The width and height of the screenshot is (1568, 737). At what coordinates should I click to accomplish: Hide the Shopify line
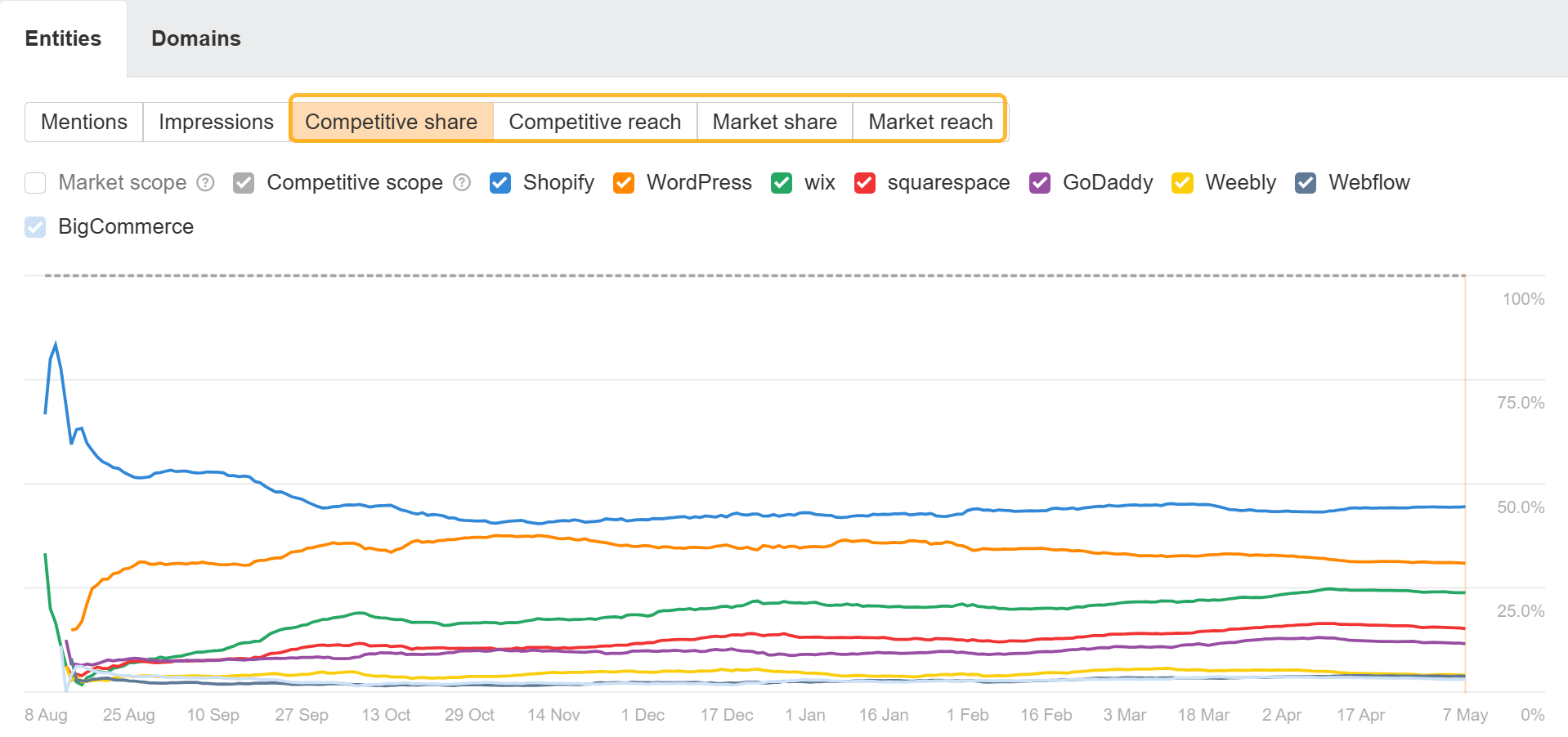point(500,182)
